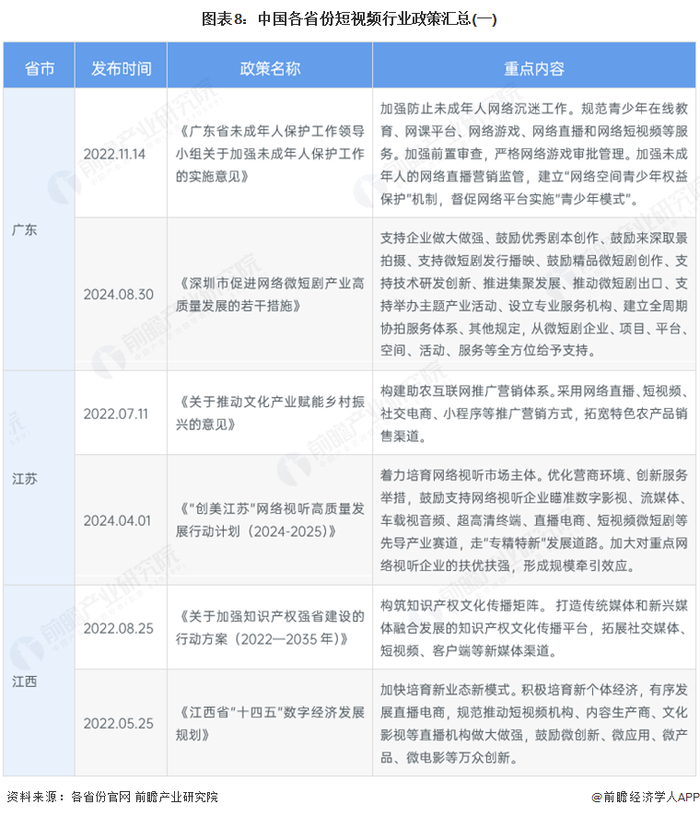Click the date 2024.08.30
Image resolution: width=700 pixels, height=816 pixels.
coord(119,295)
